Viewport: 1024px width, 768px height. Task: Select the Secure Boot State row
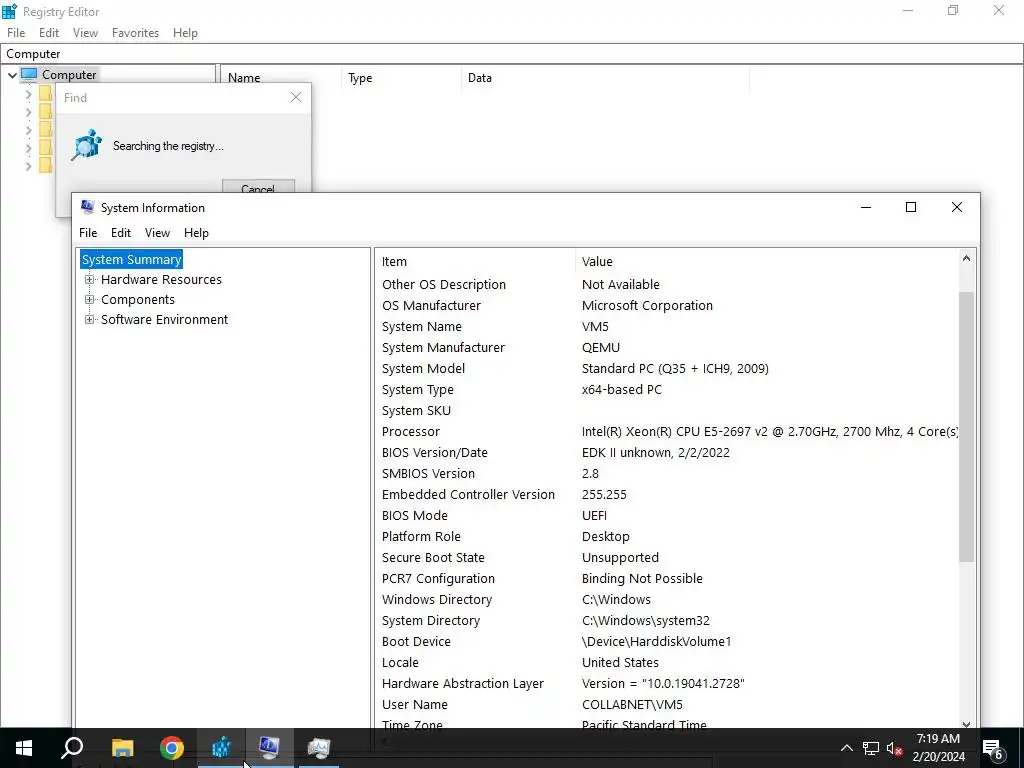point(666,558)
